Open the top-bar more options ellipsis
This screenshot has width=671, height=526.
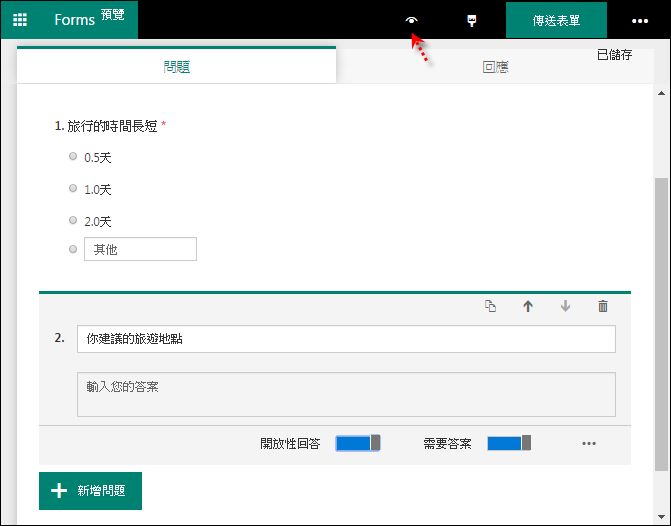pos(640,21)
